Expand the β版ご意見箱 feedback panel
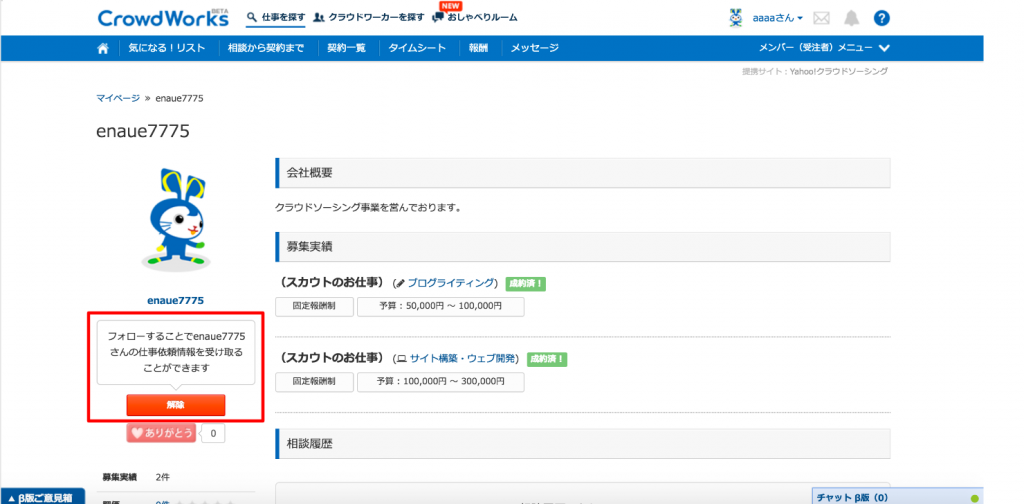Image resolution: width=1024 pixels, height=504 pixels. pos(41,497)
